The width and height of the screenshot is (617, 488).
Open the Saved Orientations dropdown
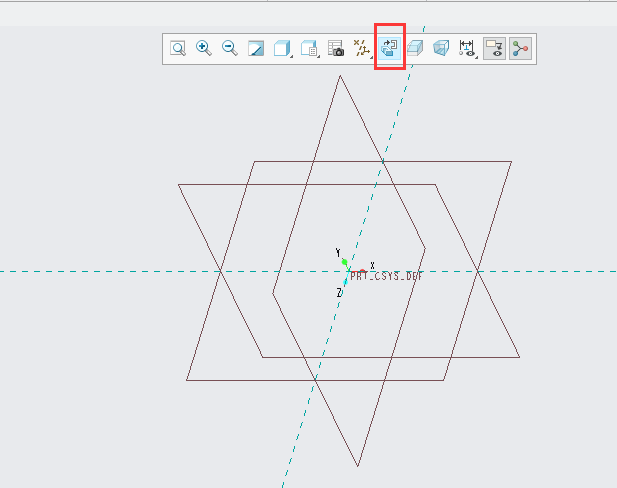point(310,49)
